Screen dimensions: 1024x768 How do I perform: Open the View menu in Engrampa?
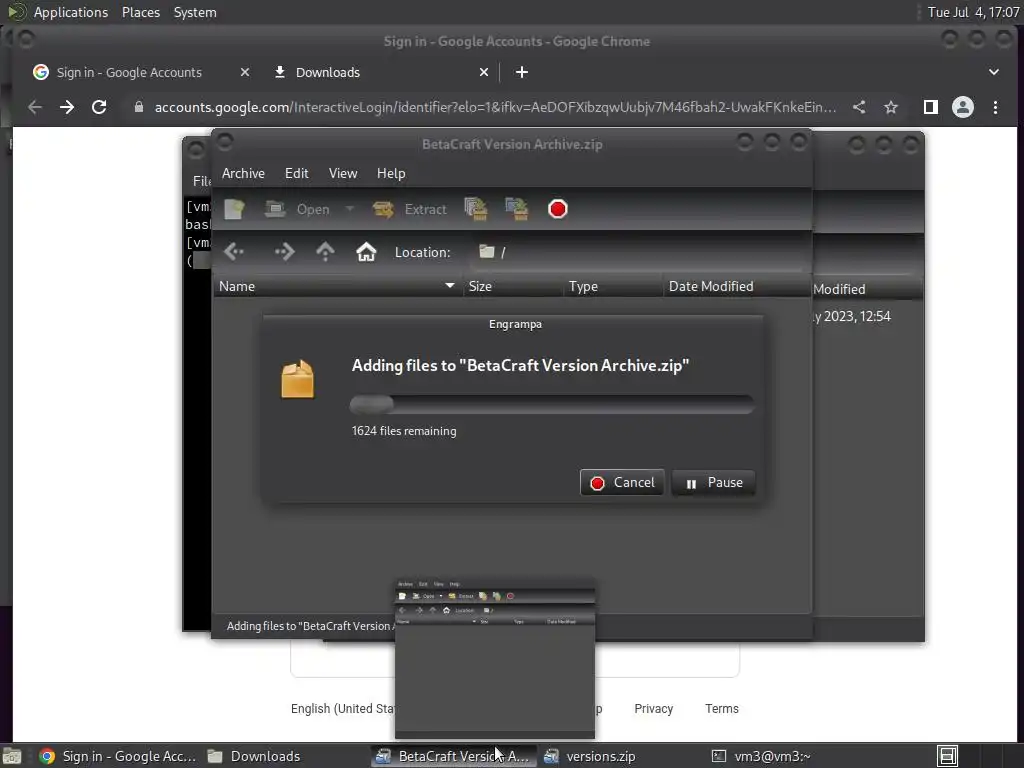(x=343, y=173)
